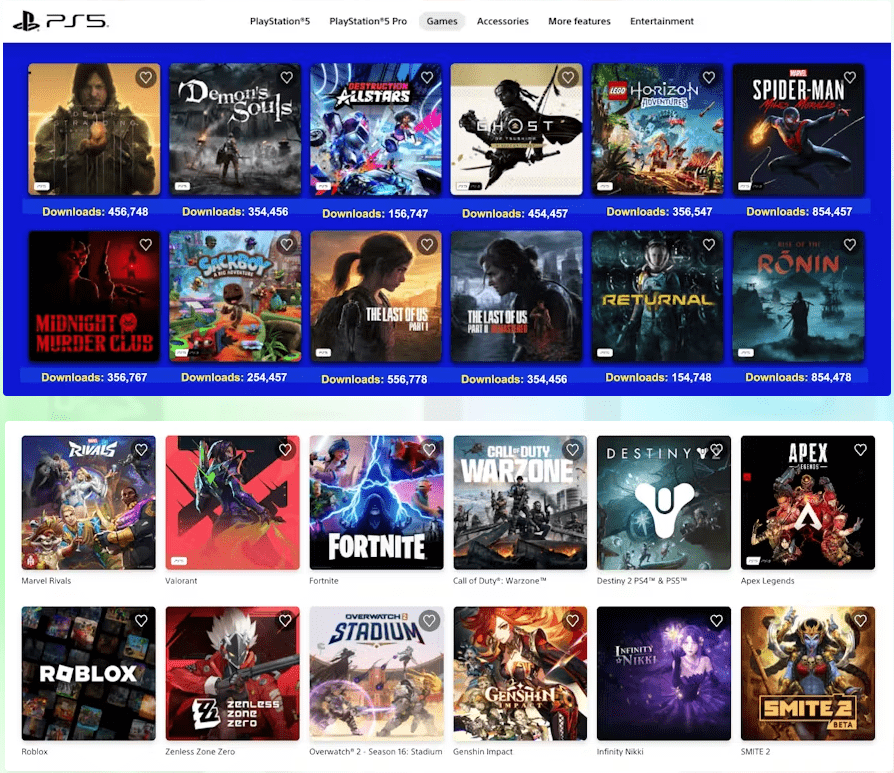Open the PlayStation®5 Pro menu item
The width and height of the screenshot is (894, 773).
(x=368, y=21)
